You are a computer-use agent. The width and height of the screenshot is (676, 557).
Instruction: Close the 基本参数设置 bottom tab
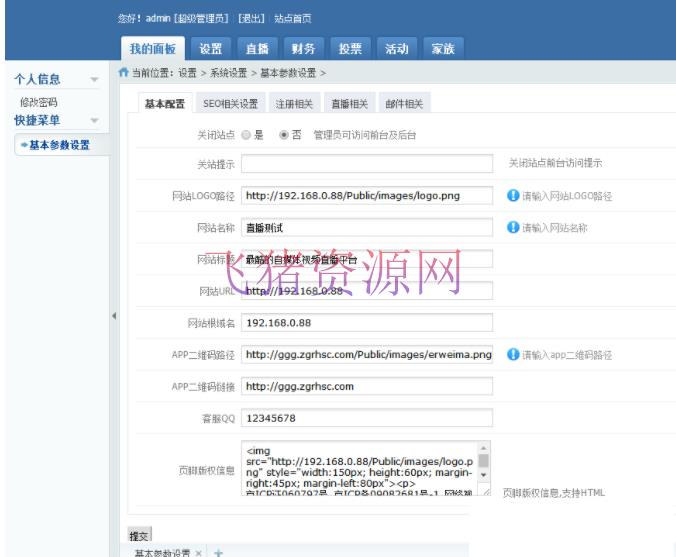click(199, 552)
